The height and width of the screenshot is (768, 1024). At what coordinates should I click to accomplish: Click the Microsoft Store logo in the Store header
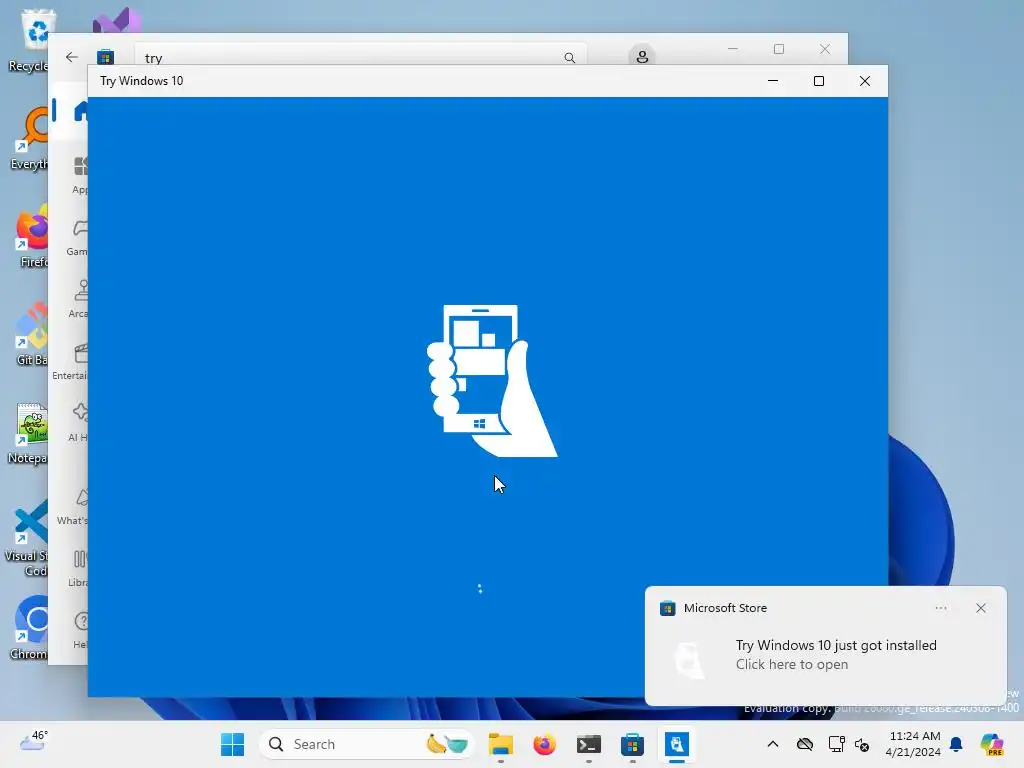pyautogui.click(x=105, y=57)
